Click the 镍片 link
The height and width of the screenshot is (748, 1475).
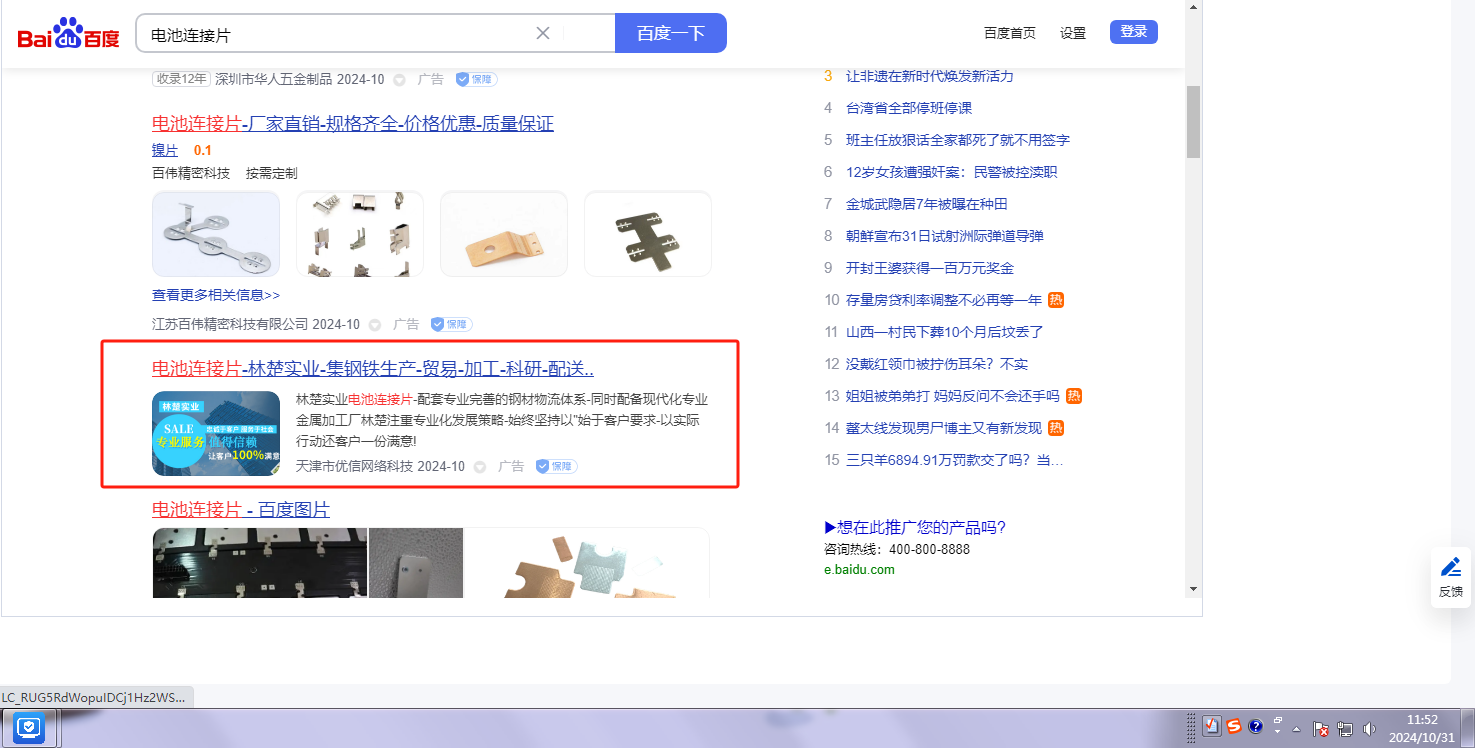pyautogui.click(x=165, y=150)
